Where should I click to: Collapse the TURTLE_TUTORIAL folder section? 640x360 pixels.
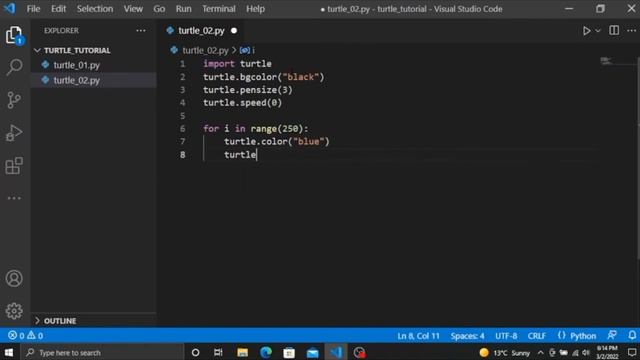click(94, 50)
